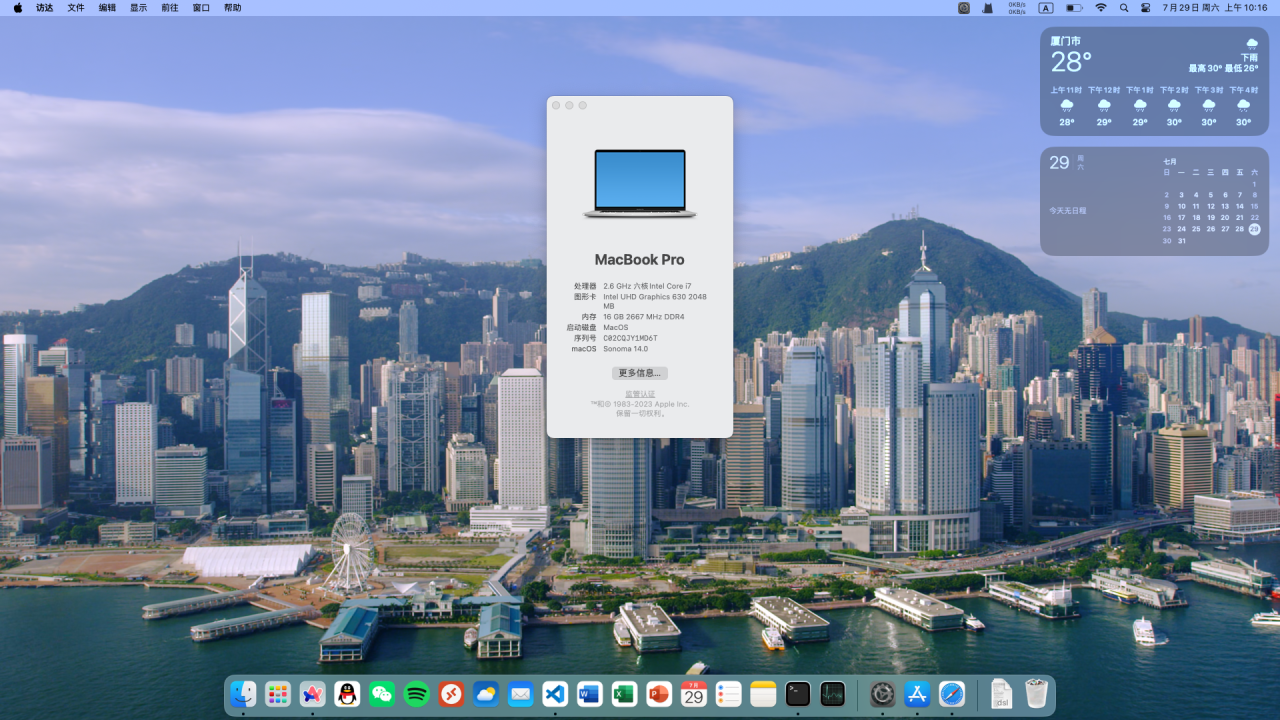Click 16 GB 2667 MHz DDR4 memory text
The height and width of the screenshot is (720, 1280).
pos(644,317)
